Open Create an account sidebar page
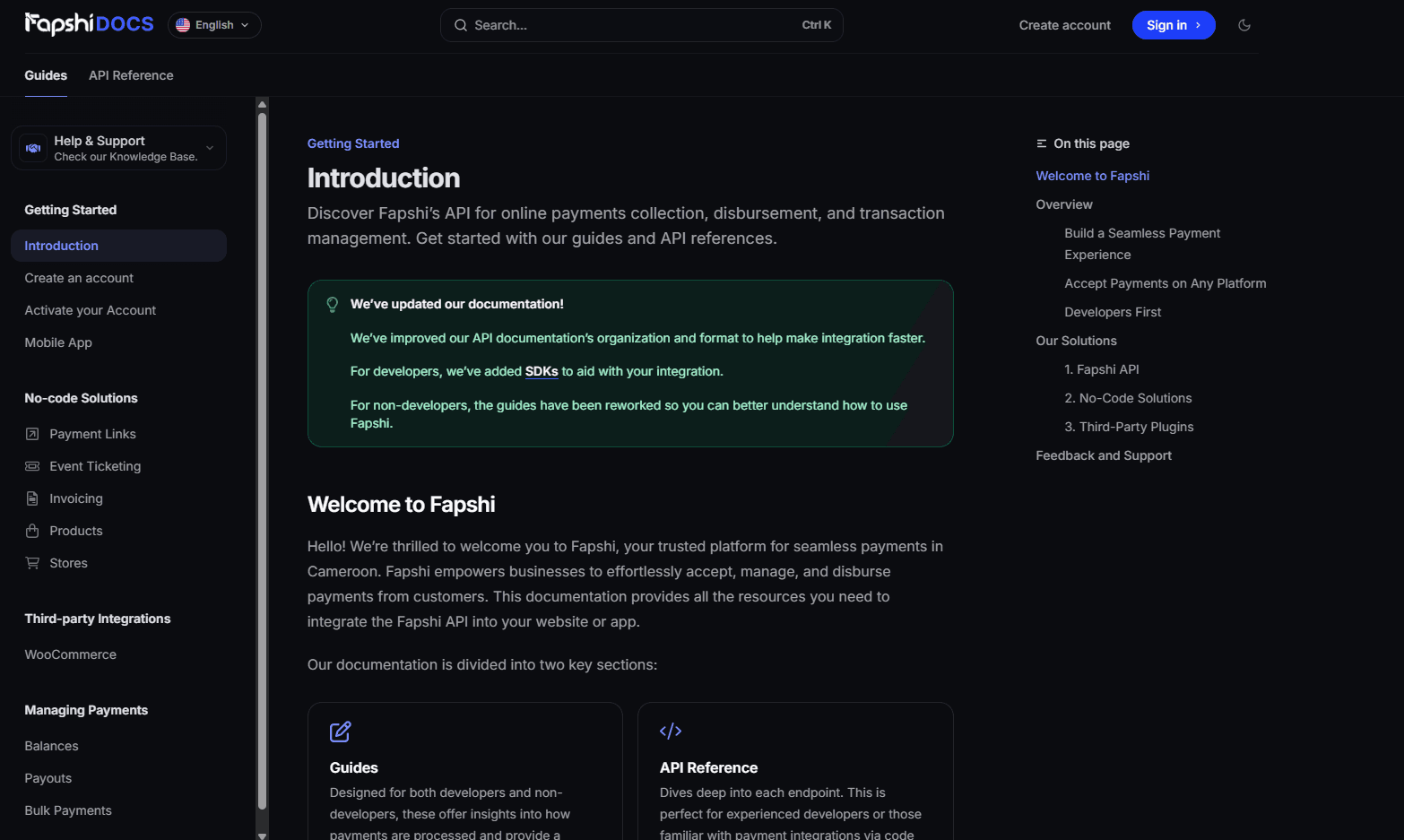The width and height of the screenshot is (1404, 840). [x=79, y=278]
